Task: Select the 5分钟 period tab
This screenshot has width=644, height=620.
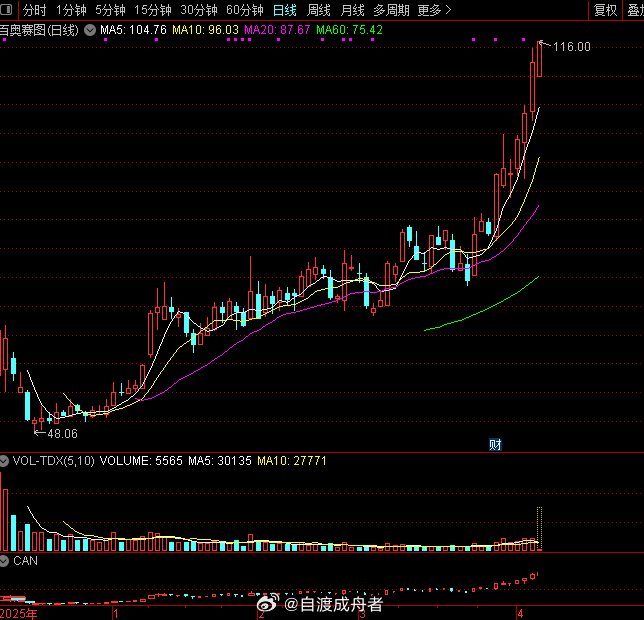Action: 110,10
